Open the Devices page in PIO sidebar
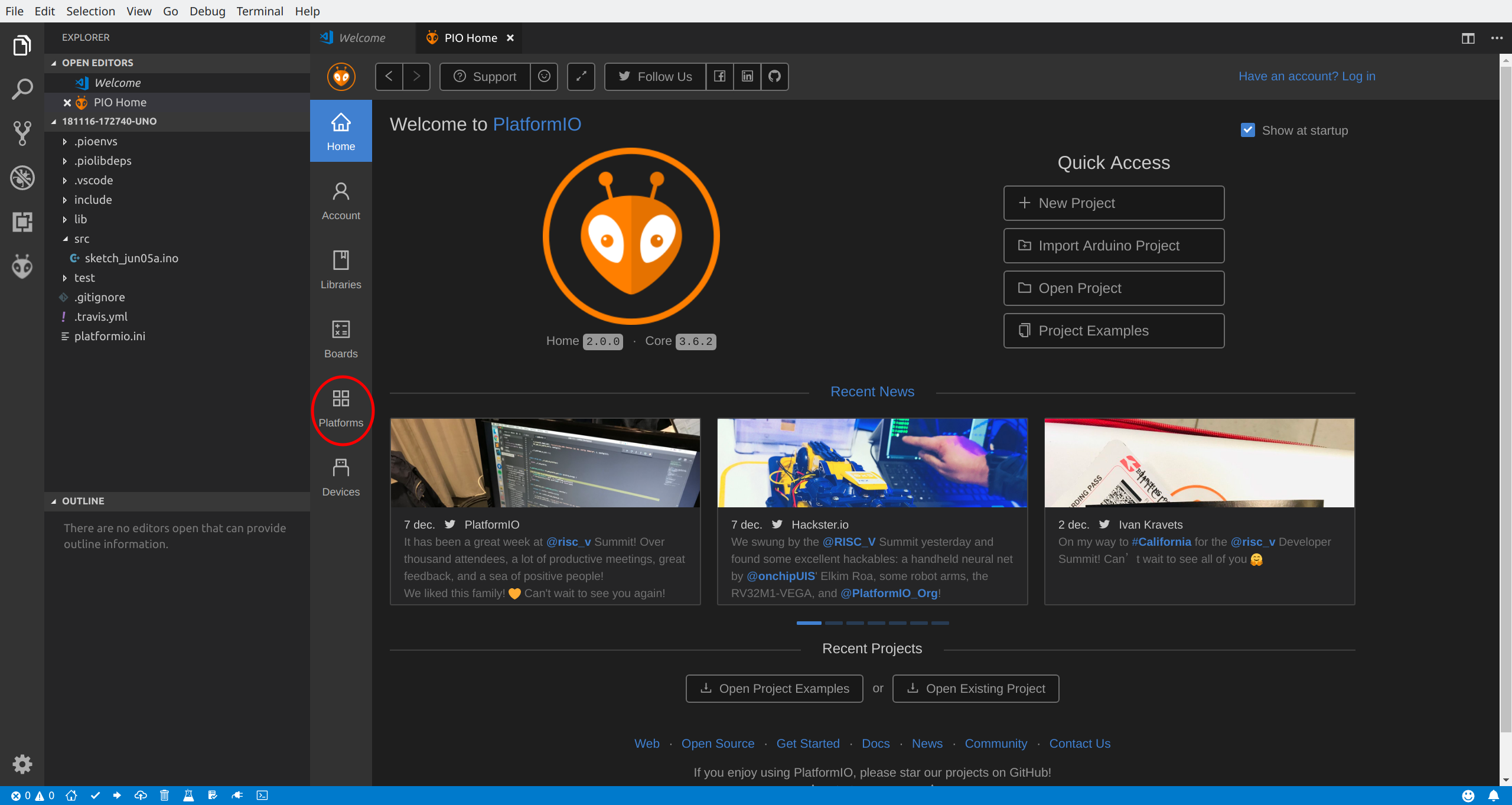The width and height of the screenshot is (1512, 805). [341, 477]
